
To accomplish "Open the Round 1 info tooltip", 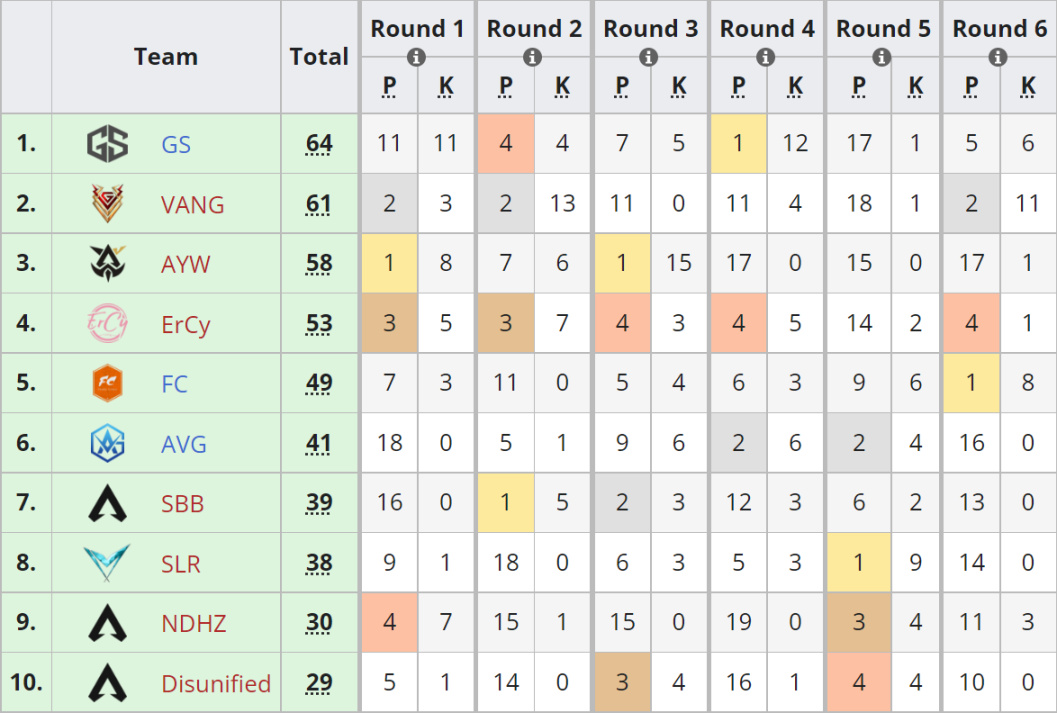I will click(x=417, y=57).
